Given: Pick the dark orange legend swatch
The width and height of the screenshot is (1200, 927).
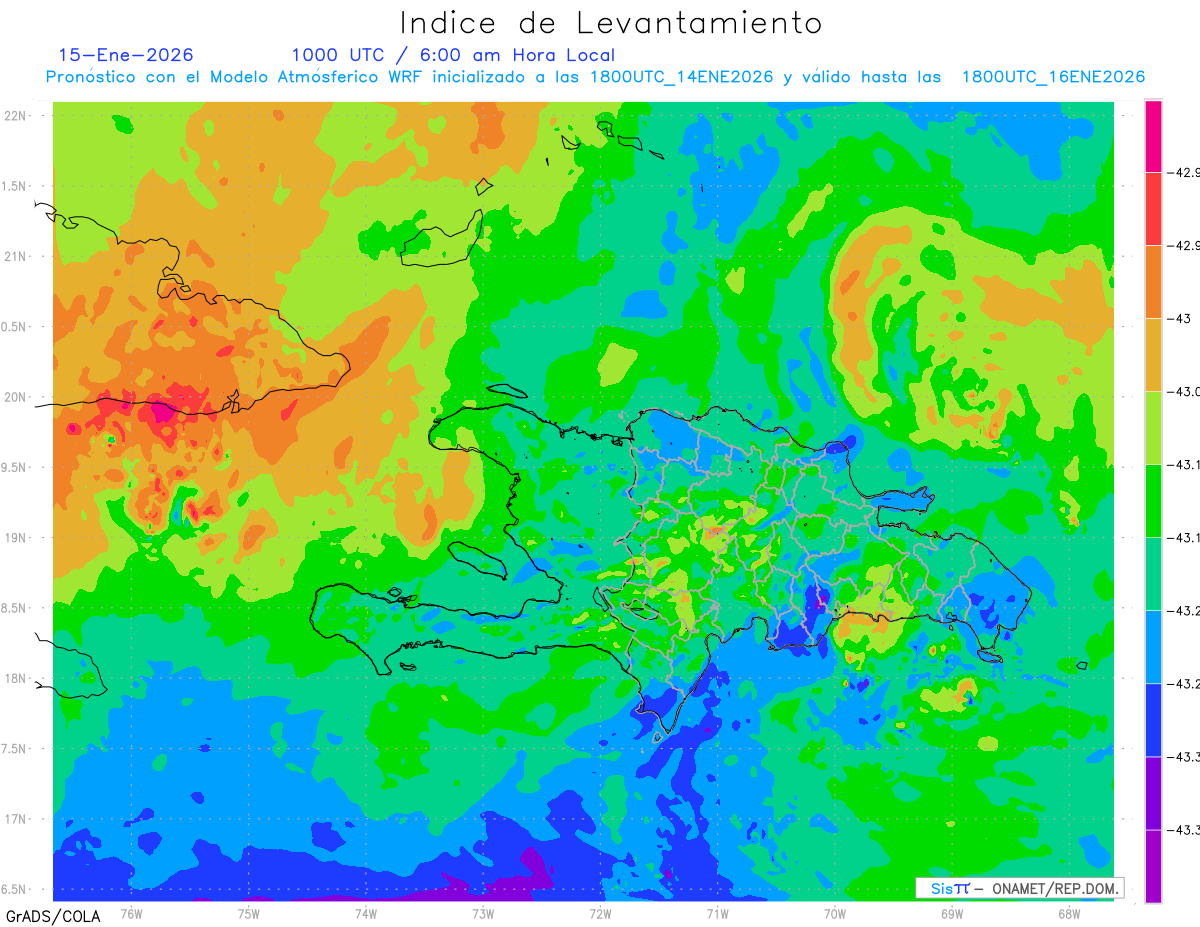Looking at the screenshot, I should 1153,282.
